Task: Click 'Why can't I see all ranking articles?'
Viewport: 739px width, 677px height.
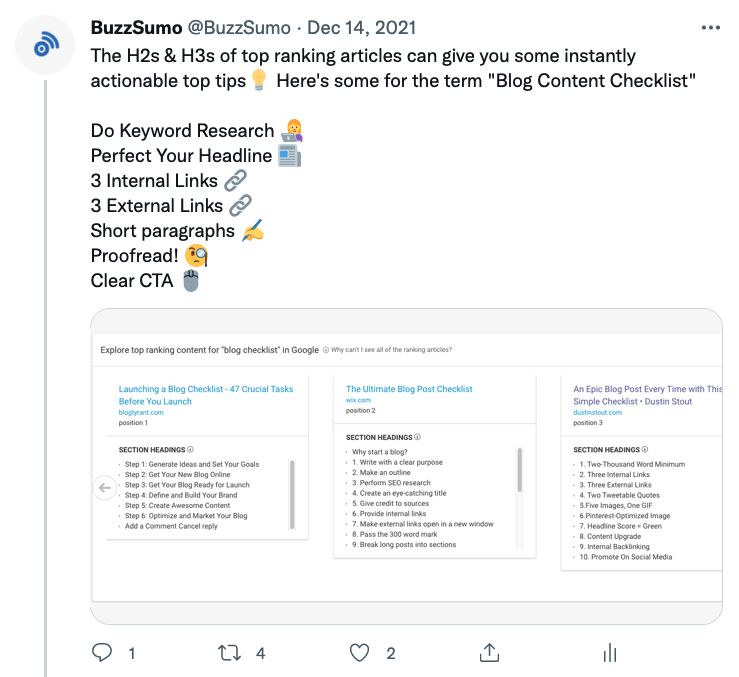Action: [x=391, y=350]
